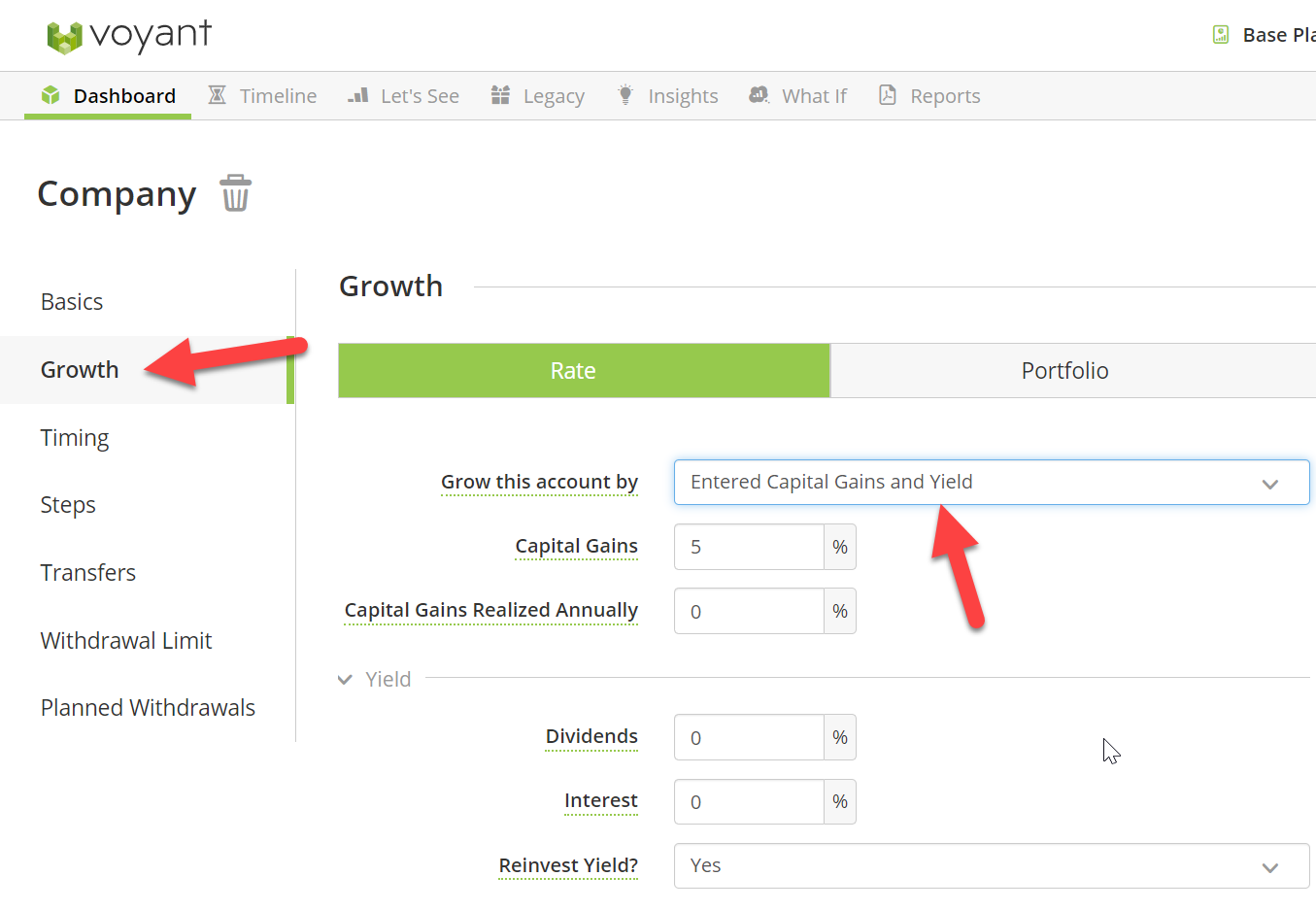Click the Insights lightbulb icon
The image size is (1316, 910).
pos(625,94)
